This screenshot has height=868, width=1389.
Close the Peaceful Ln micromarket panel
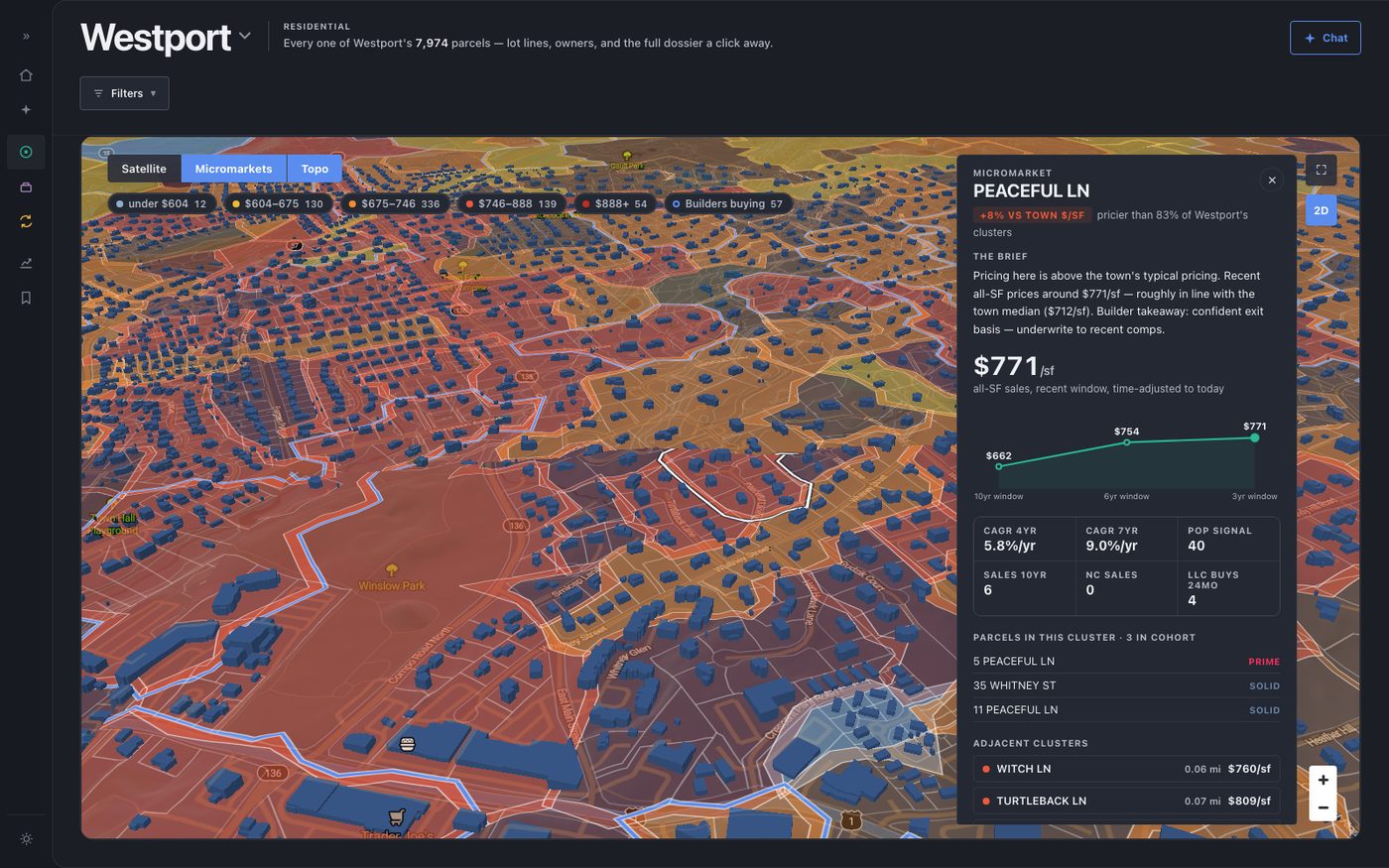pyautogui.click(x=1272, y=180)
